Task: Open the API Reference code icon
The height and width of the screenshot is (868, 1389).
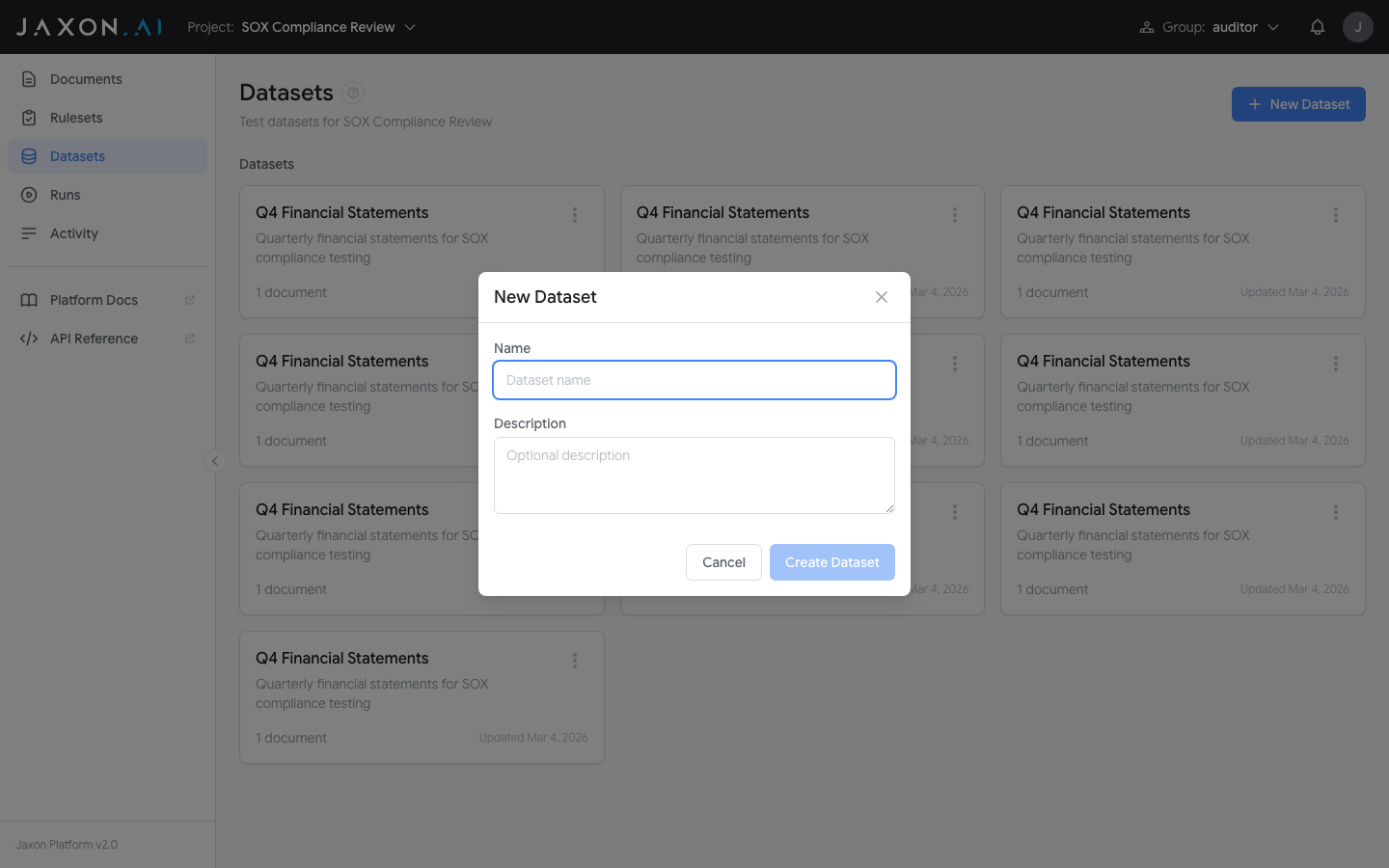Action: (30, 338)
